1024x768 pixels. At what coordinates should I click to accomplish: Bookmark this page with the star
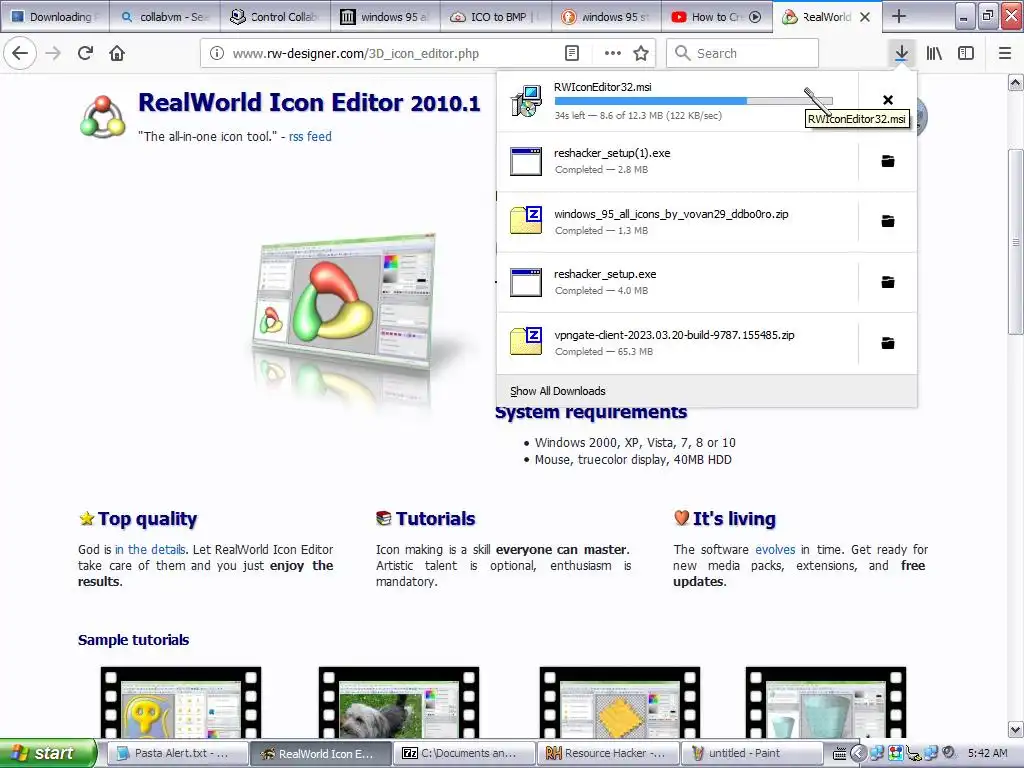641,53
